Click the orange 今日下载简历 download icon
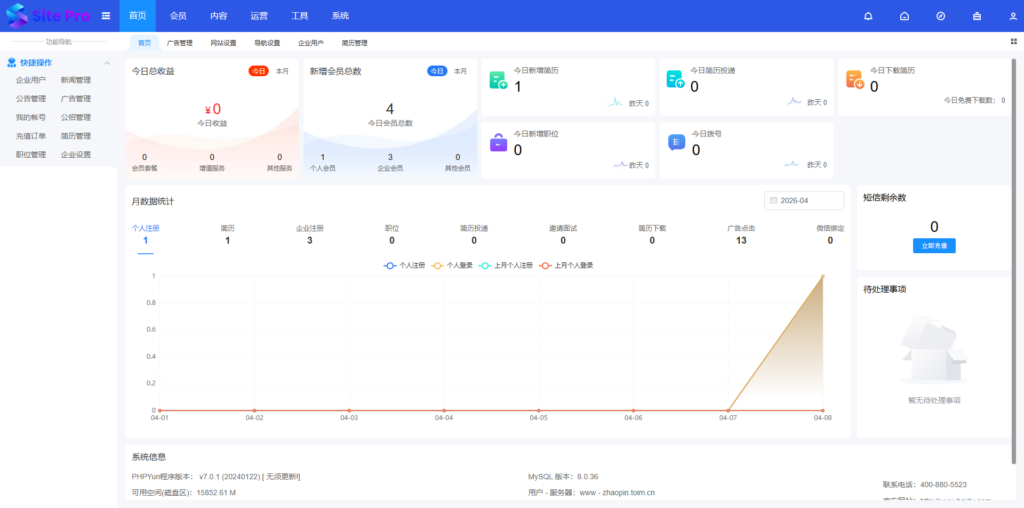This screenshot has height=508, width=1024. click(x=856, y=79)
